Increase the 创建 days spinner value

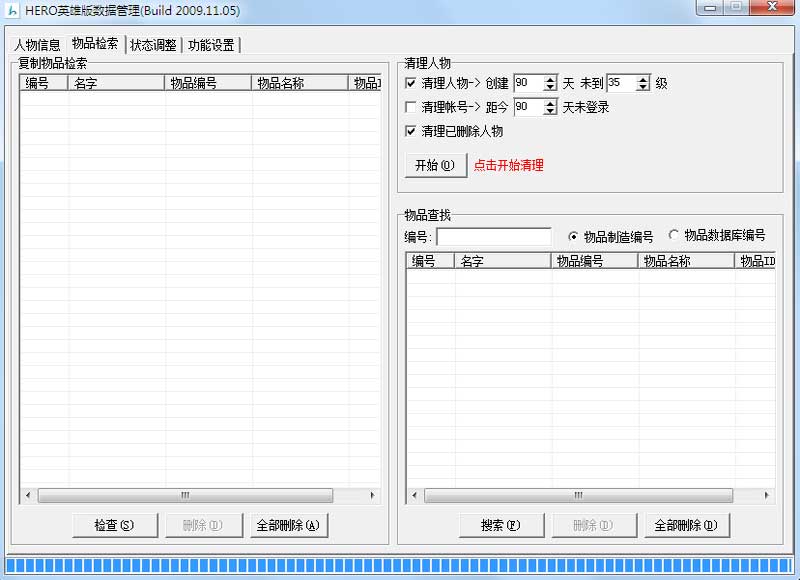click(550, 79)
